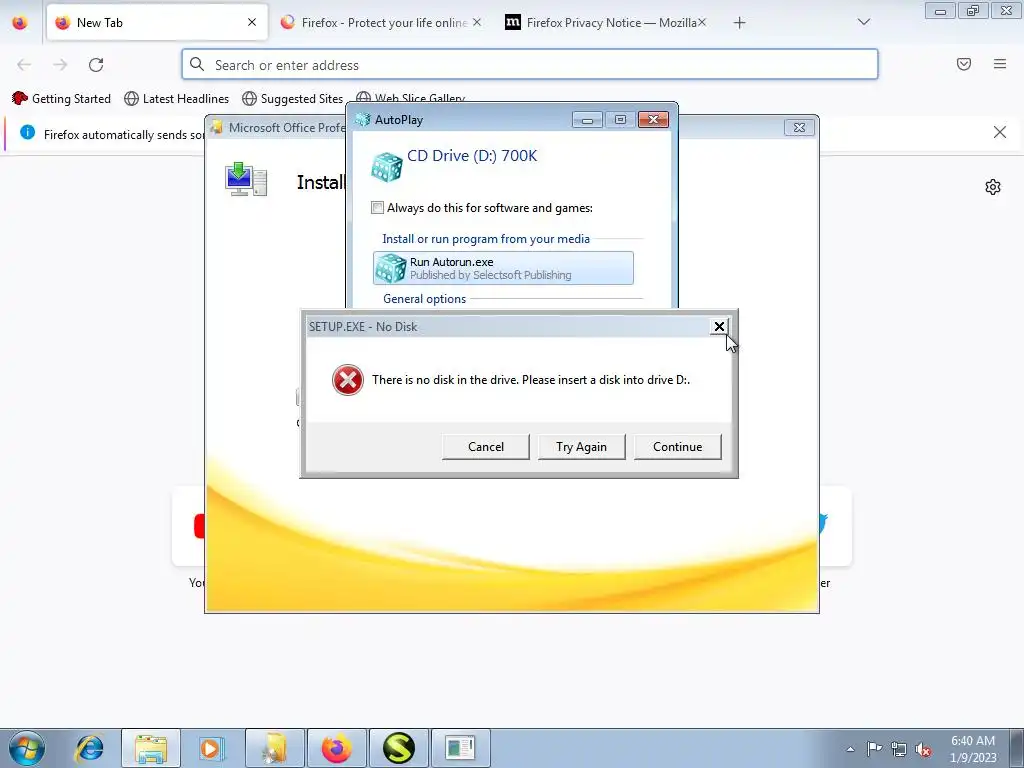This screenshot has height=768, width=1024.
Task: Close the Firefox - Protect your life online tab
Action: point(477,22)
